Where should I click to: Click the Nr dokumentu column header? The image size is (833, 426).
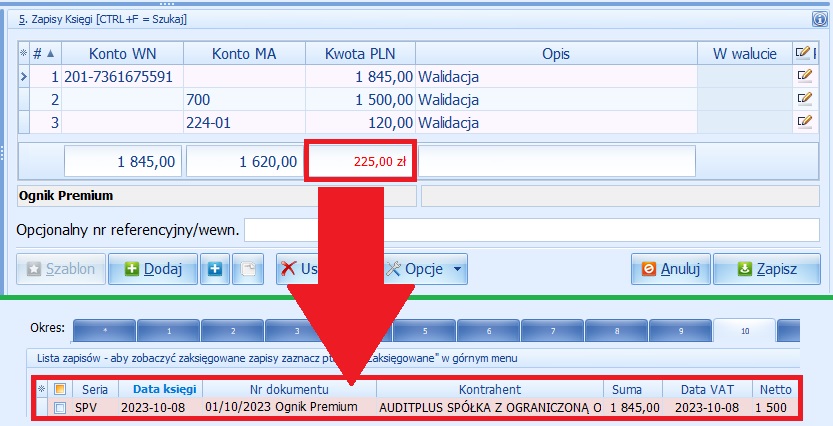coord(289,389)
